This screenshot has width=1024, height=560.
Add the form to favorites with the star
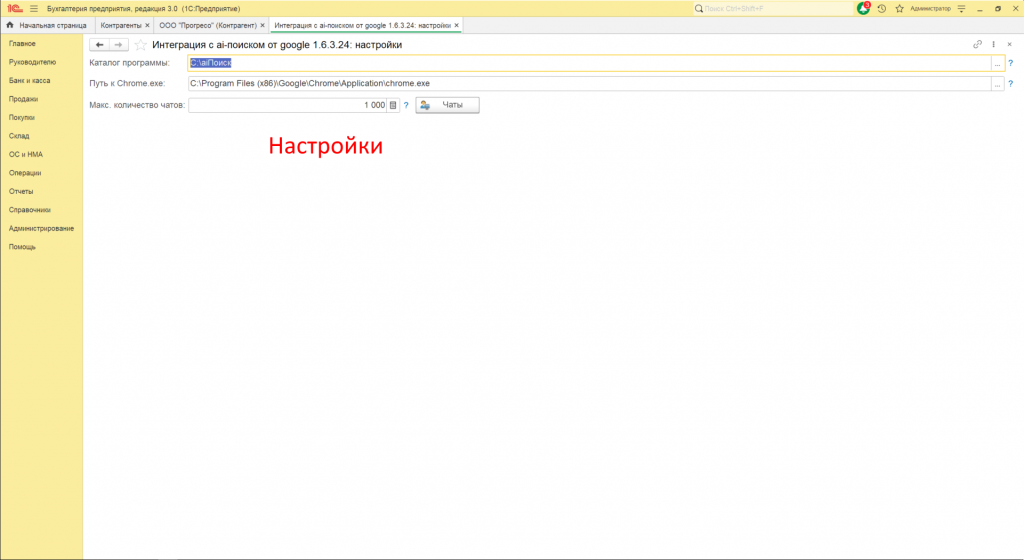coord(140,44)
